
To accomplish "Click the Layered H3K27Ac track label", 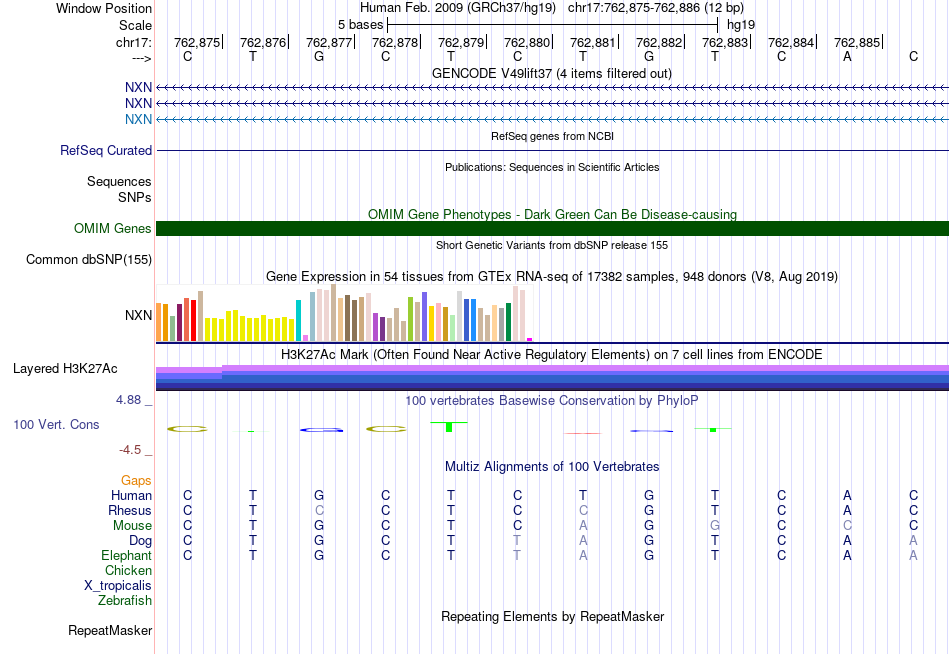I will click(x=65, y=369).
